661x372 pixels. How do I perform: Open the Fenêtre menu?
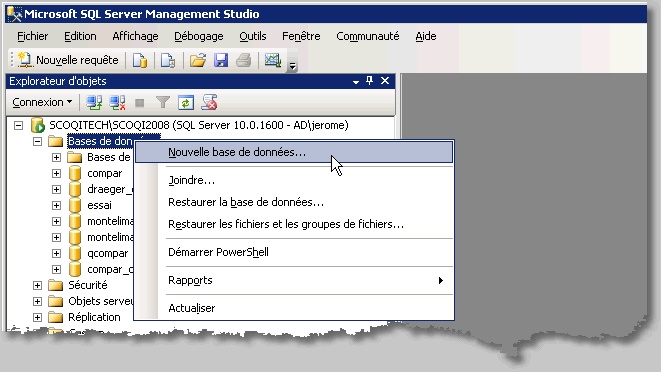click(301, 36)
